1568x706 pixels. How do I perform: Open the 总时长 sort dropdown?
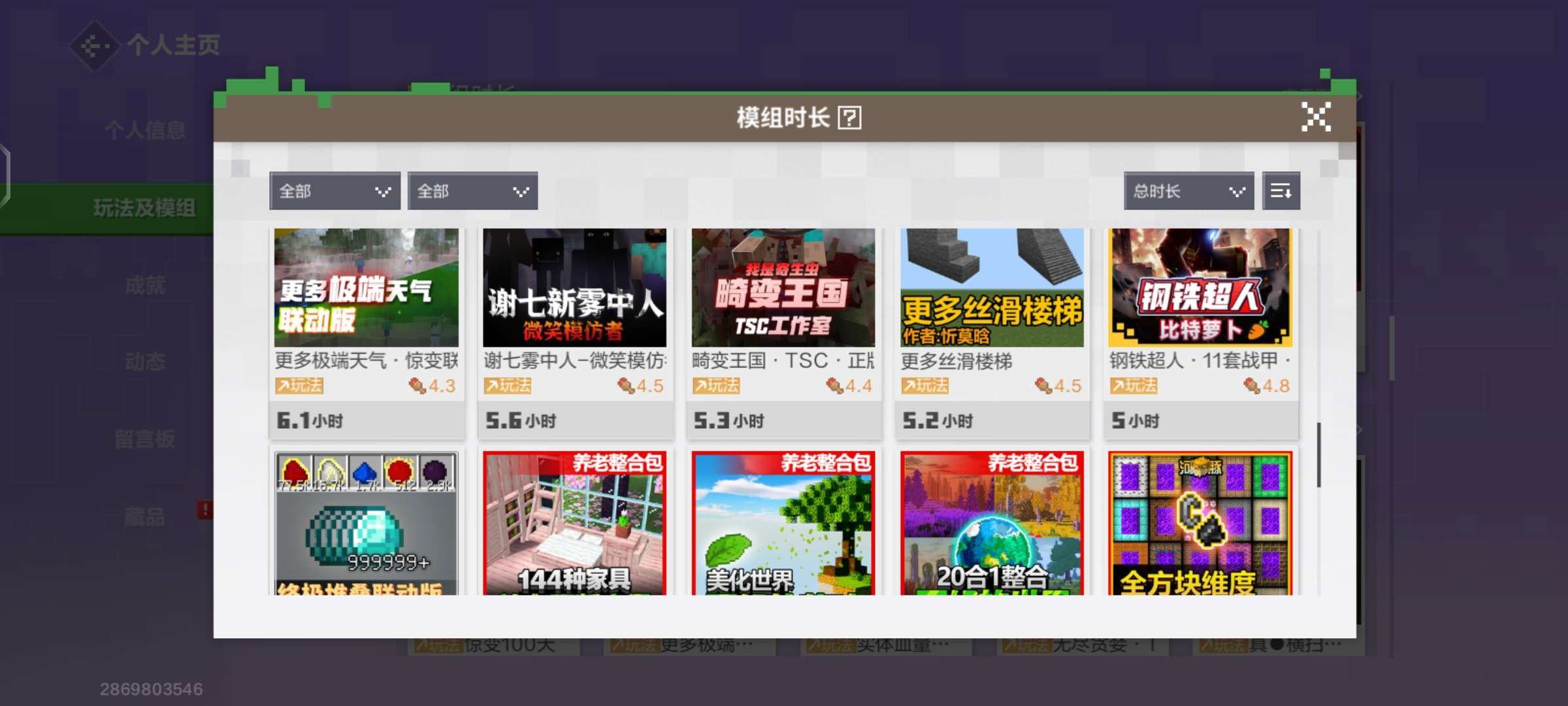(1188, 191)
